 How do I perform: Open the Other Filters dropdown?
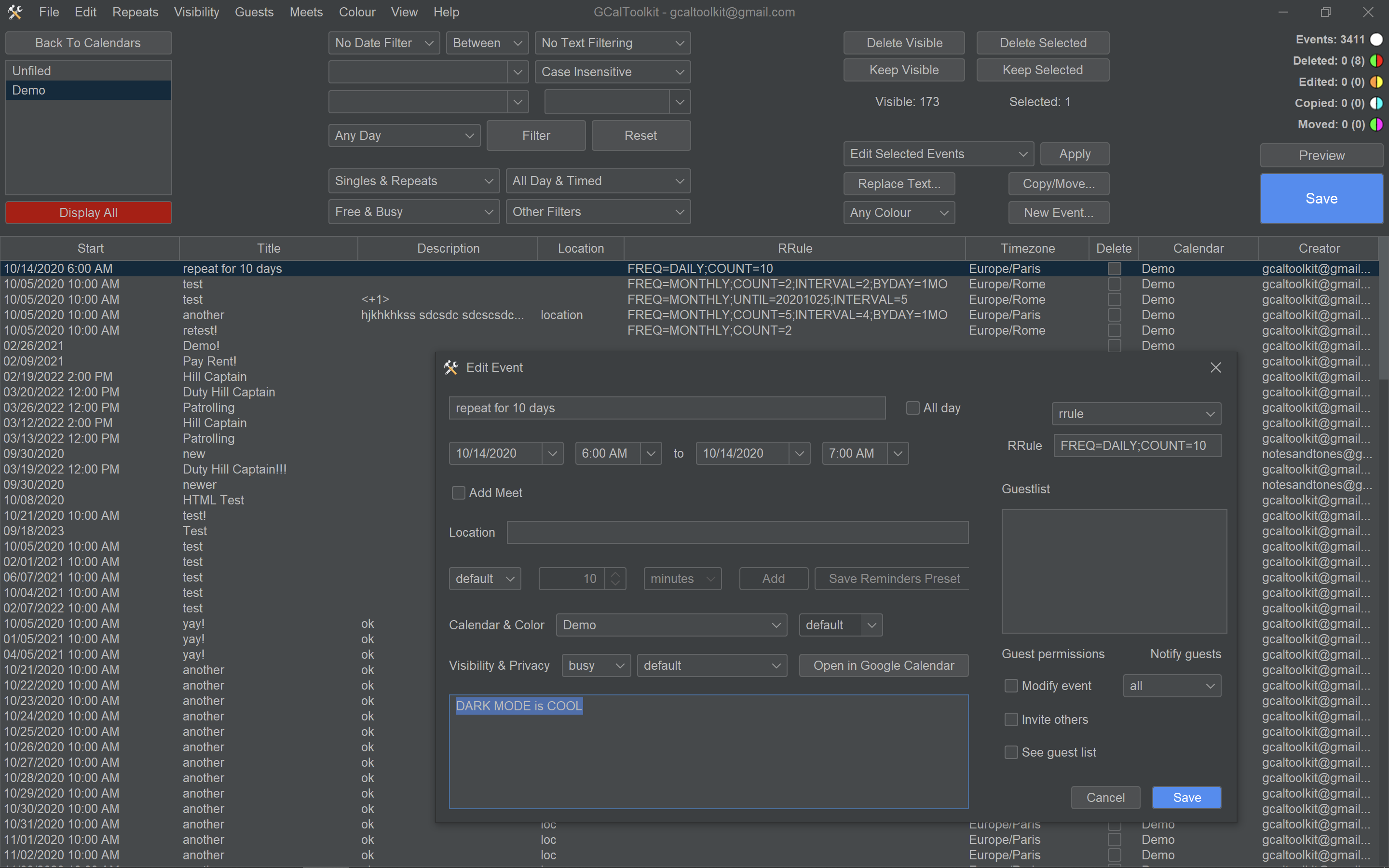(x=598, y=212)
